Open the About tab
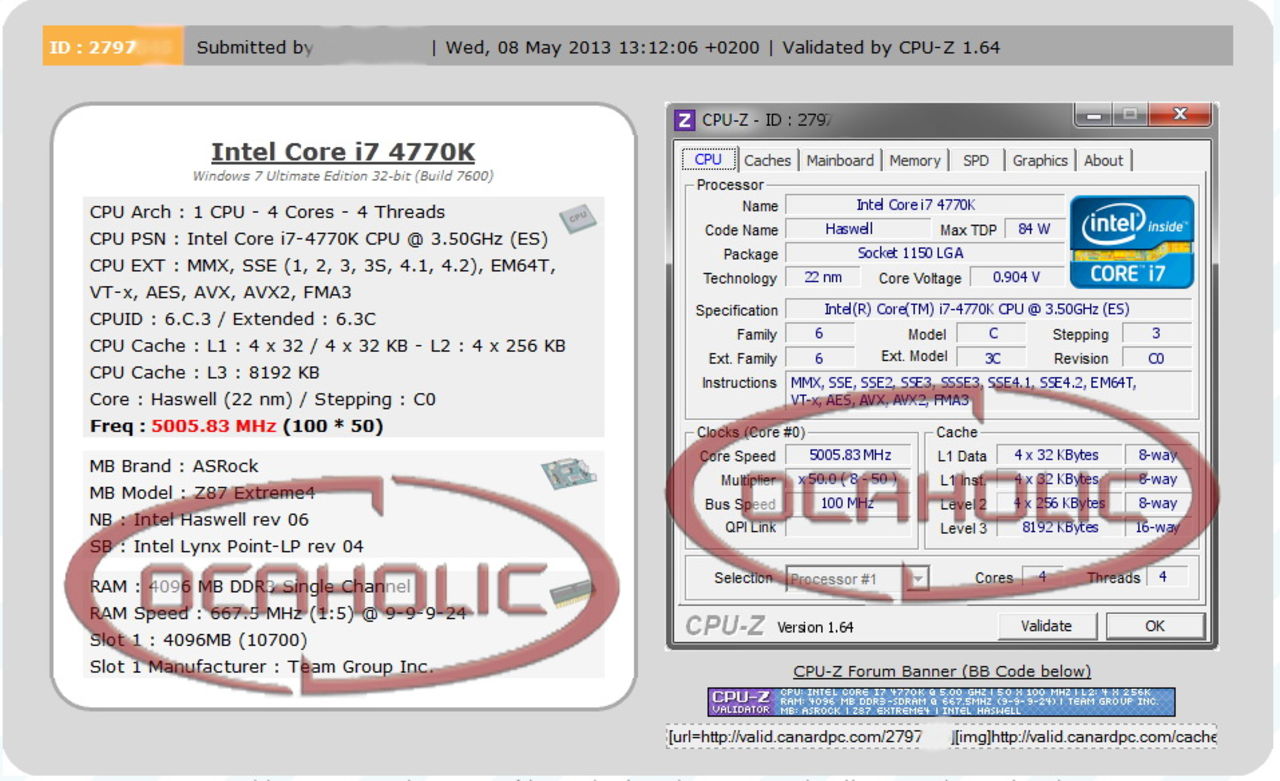This screenshot has width=1280, height=781. [x=1104, y=159]
